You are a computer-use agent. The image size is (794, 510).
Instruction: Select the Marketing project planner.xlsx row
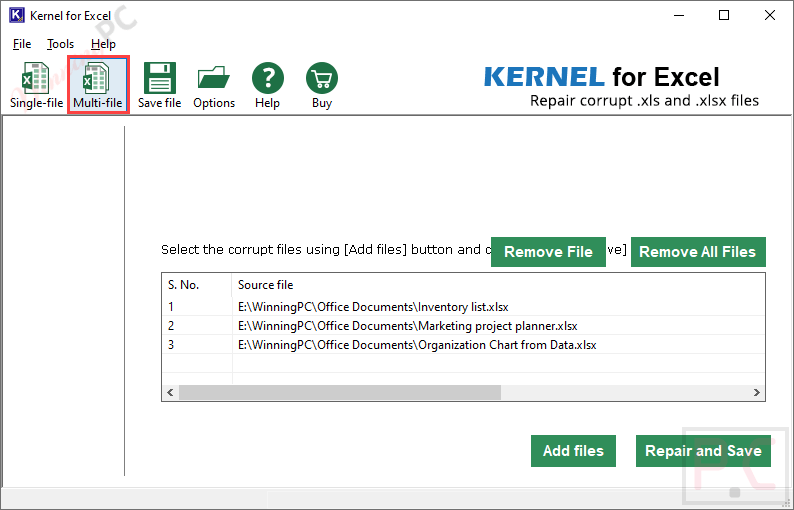[463, 326]
